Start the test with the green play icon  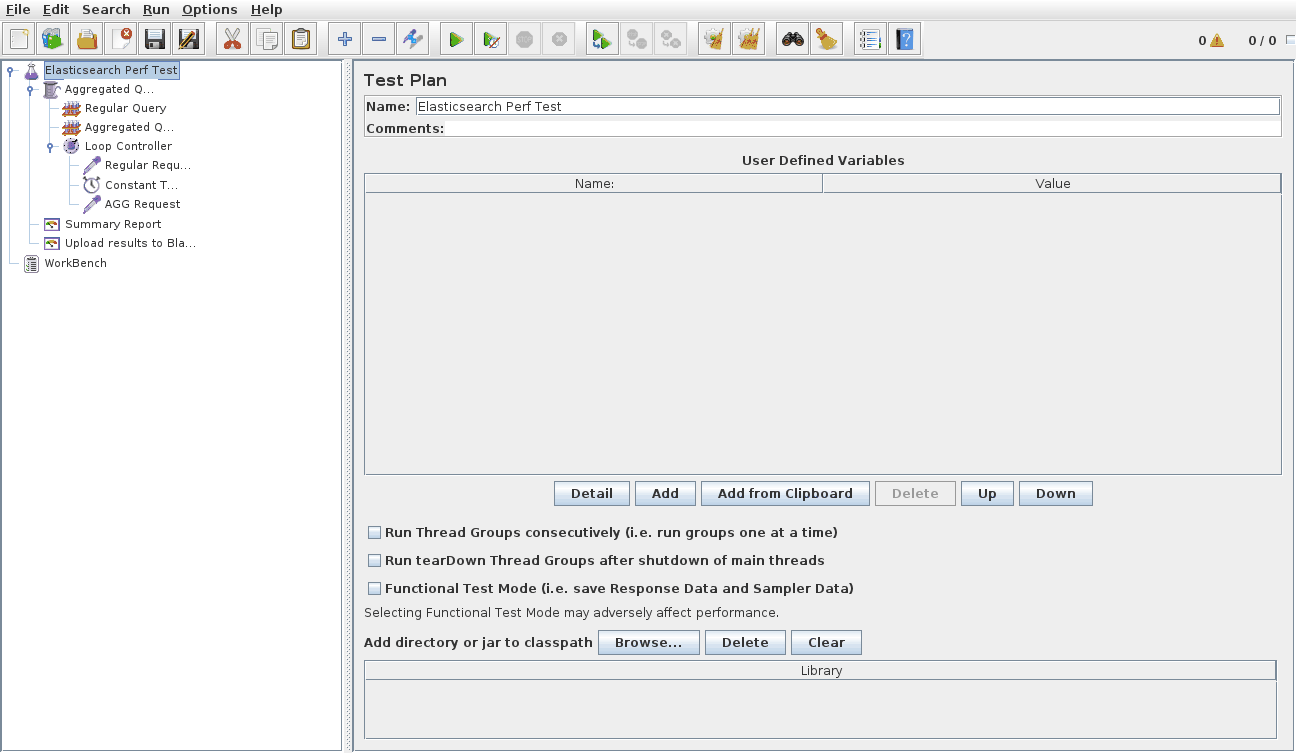coord(456,38)
